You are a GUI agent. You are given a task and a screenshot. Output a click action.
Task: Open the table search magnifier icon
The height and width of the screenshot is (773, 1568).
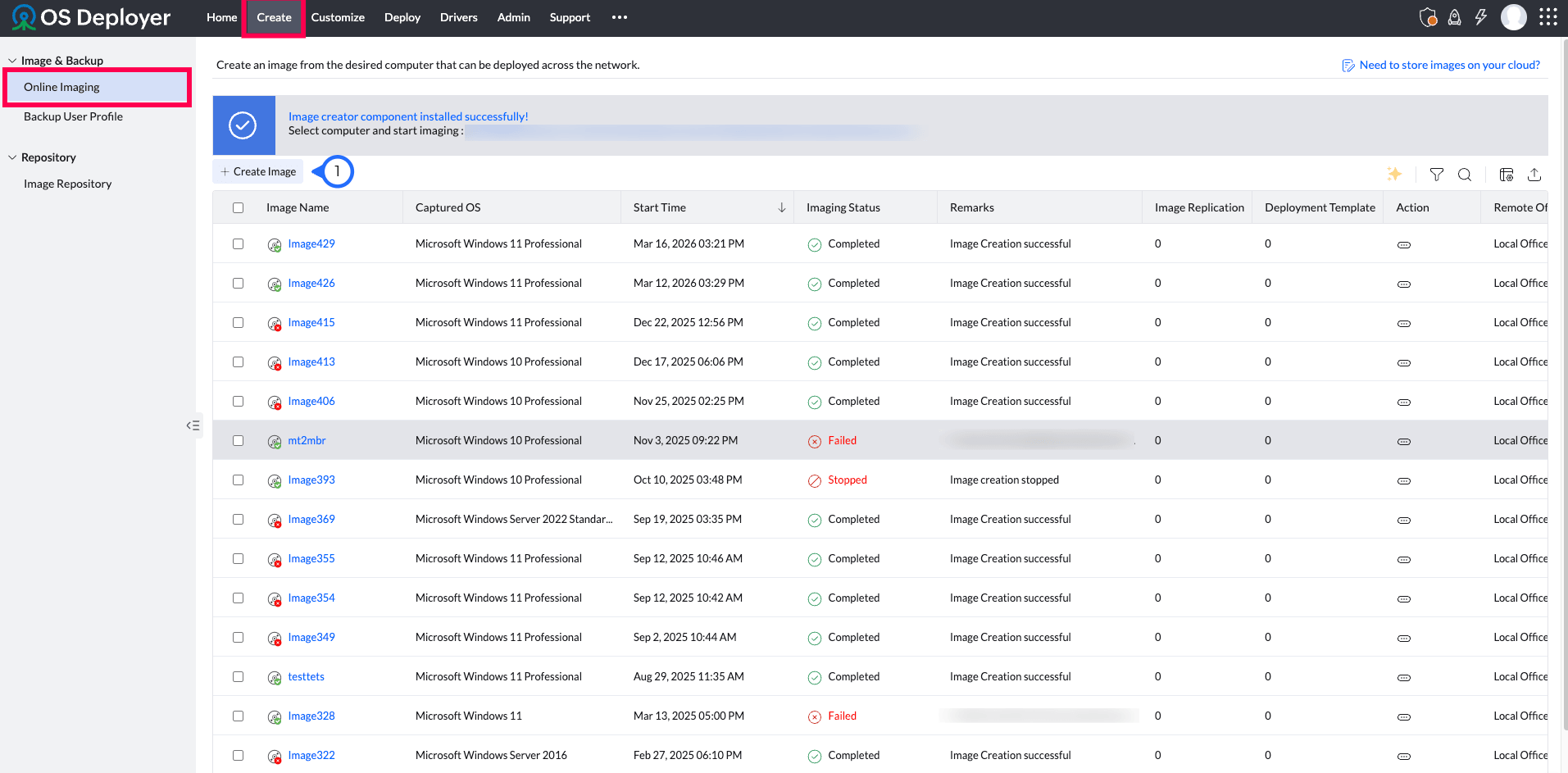pos(1465,174)
